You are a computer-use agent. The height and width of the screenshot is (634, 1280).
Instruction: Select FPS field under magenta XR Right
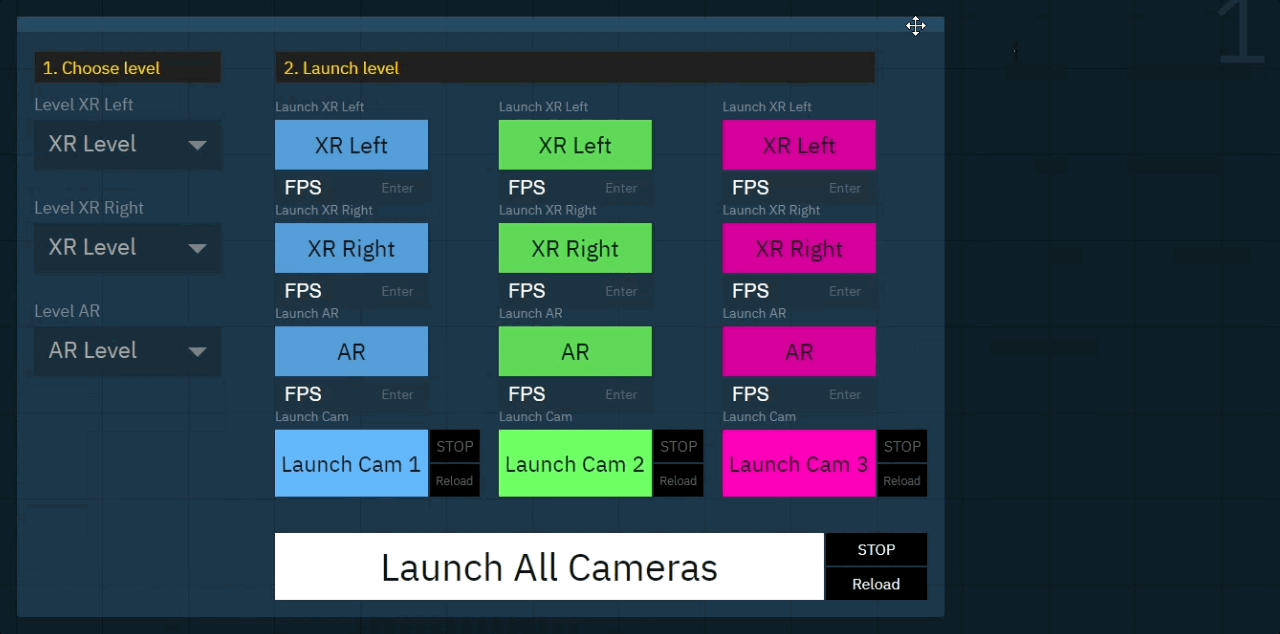[x=844, y=291]
